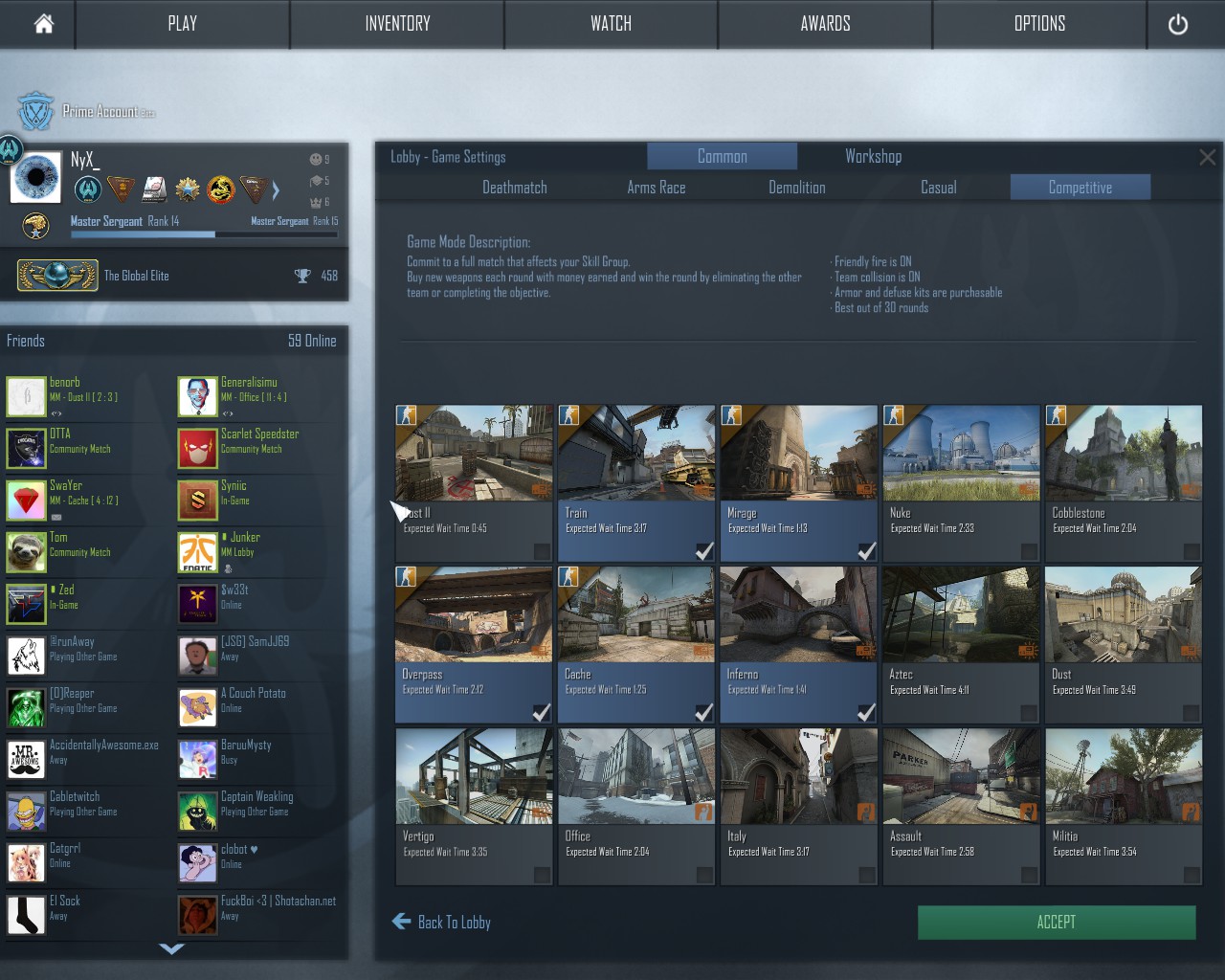Click Scarlet Speedster's Flash avatar
Viewport: 1225px width, 980px height.
point(197,448)
